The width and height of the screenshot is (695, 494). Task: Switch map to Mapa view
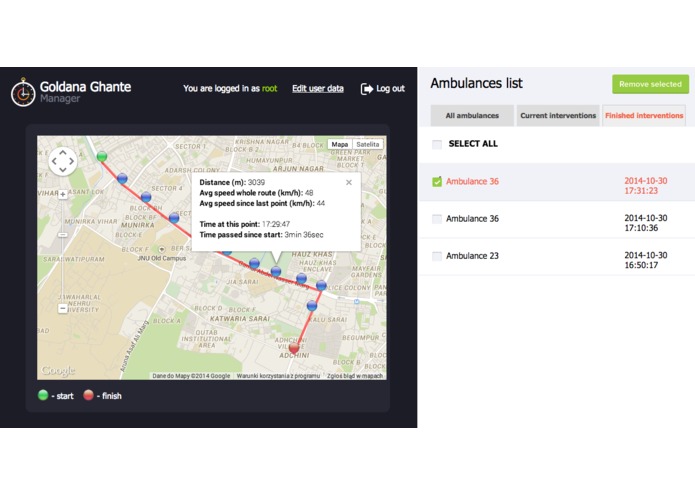click(x=340, y=144)
